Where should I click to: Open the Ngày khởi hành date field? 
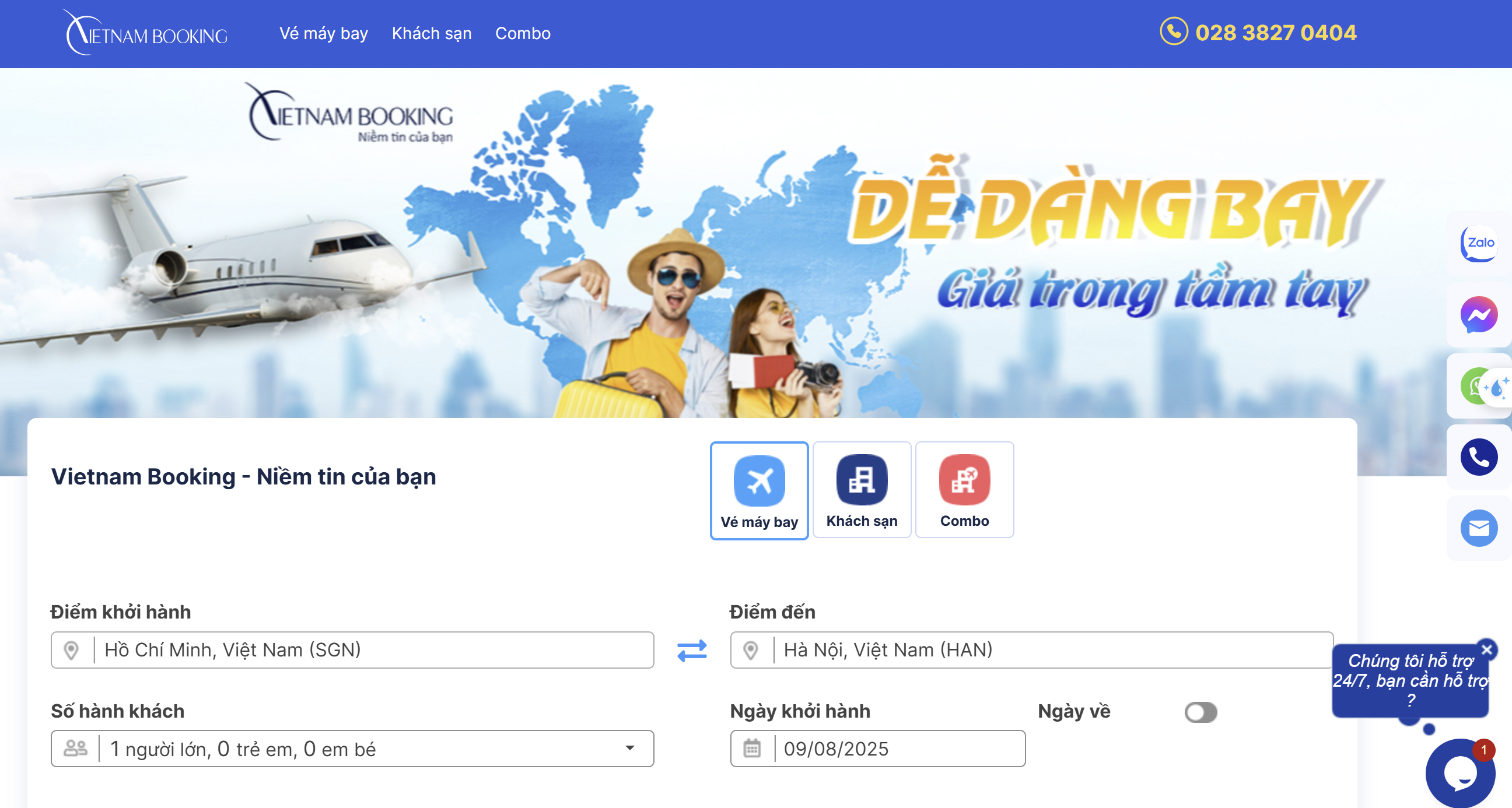coord(877,748)
